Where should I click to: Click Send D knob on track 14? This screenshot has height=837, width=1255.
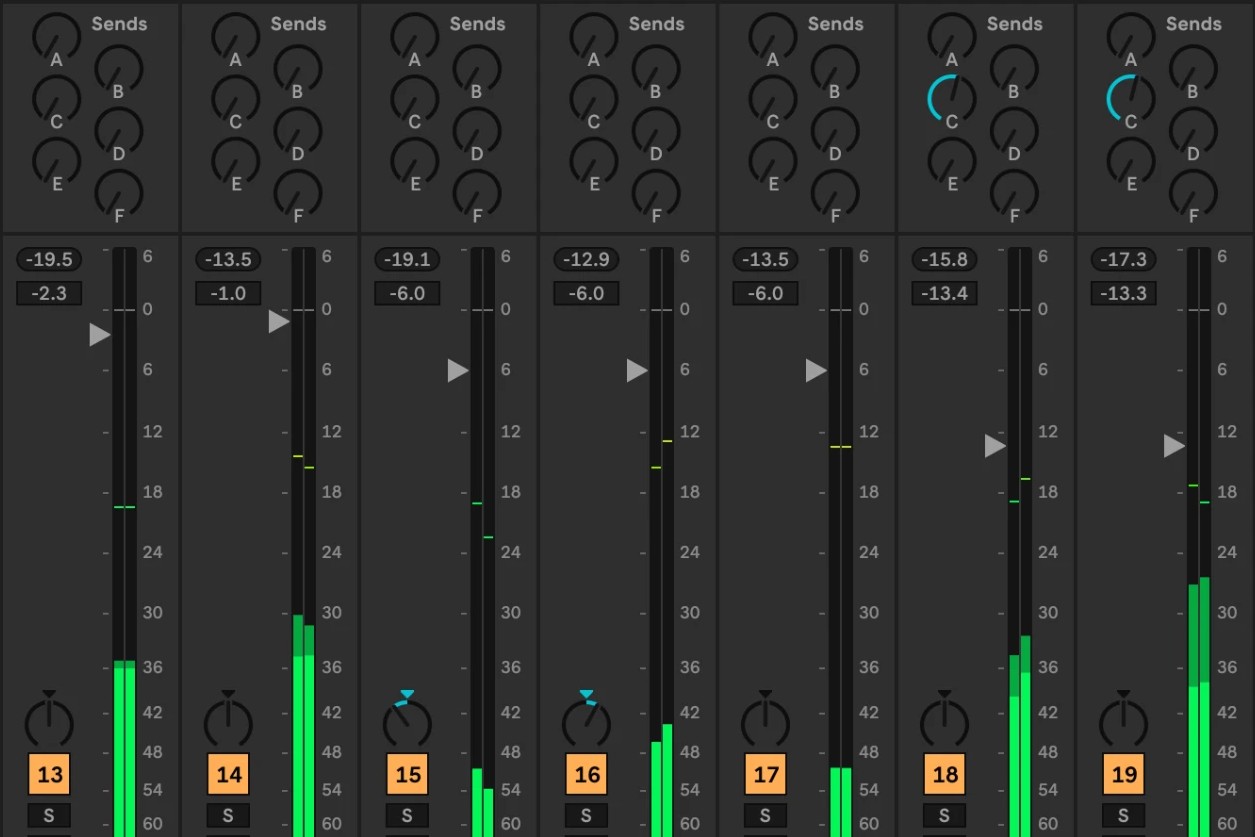(x=298, y=130)
